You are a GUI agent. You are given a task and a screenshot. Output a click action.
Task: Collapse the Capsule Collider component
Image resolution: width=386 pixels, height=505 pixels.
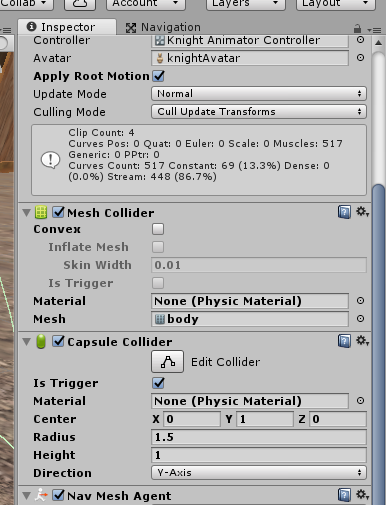27,342
